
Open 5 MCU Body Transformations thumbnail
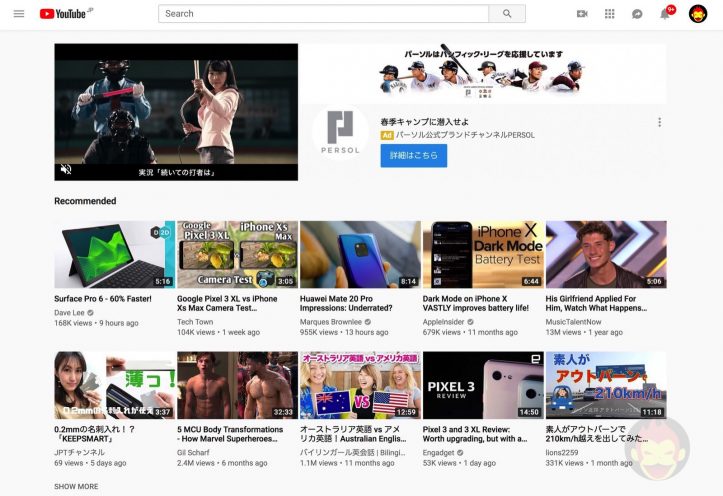click(x=237, y=385)
